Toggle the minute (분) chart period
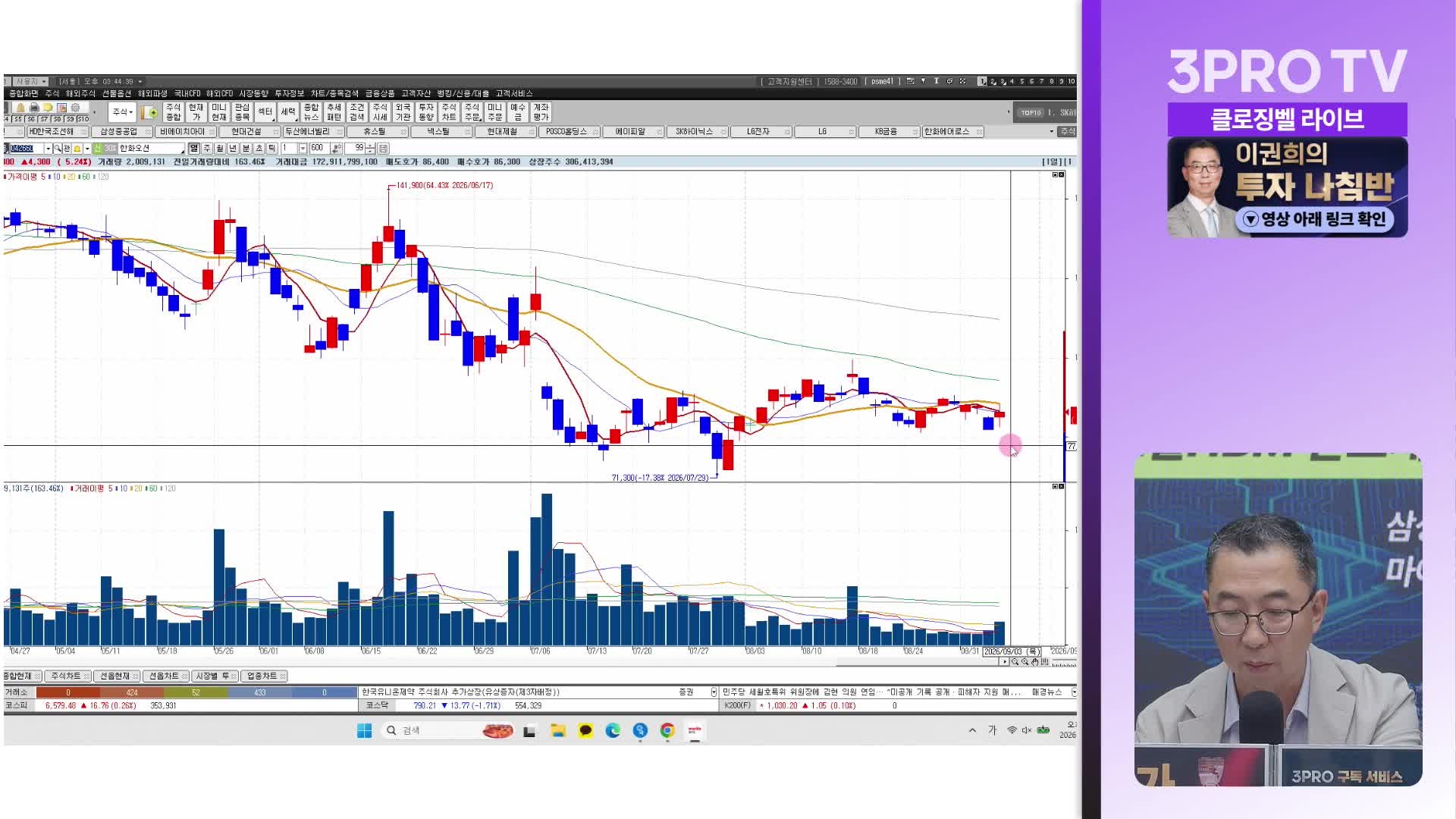This screenshot has height=819, width=1456. tap(246, 149)
